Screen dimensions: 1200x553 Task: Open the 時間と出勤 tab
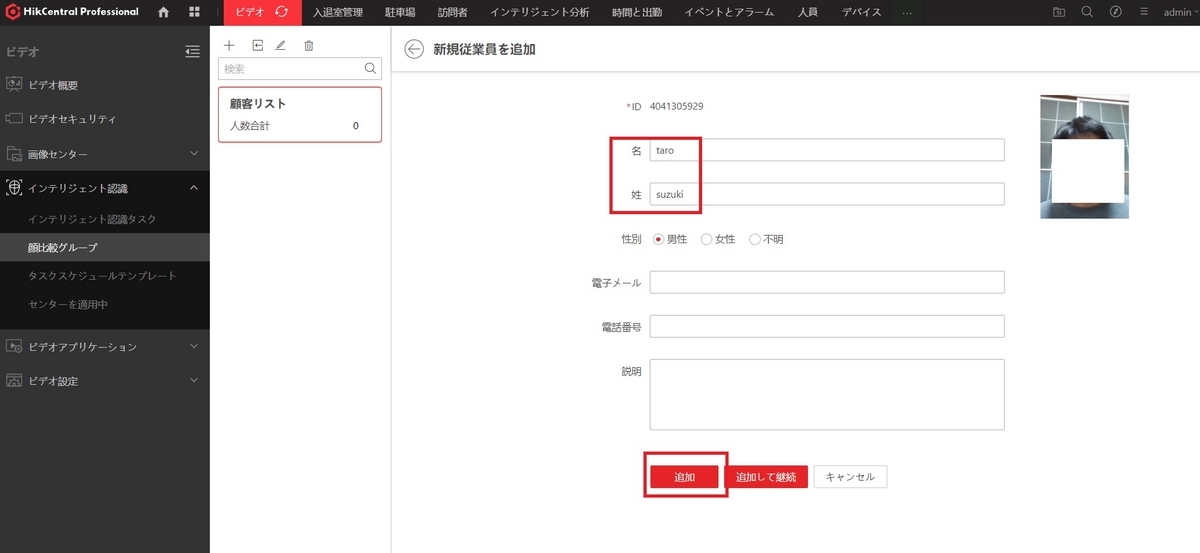pyautogui.click(x=636, y=12)
